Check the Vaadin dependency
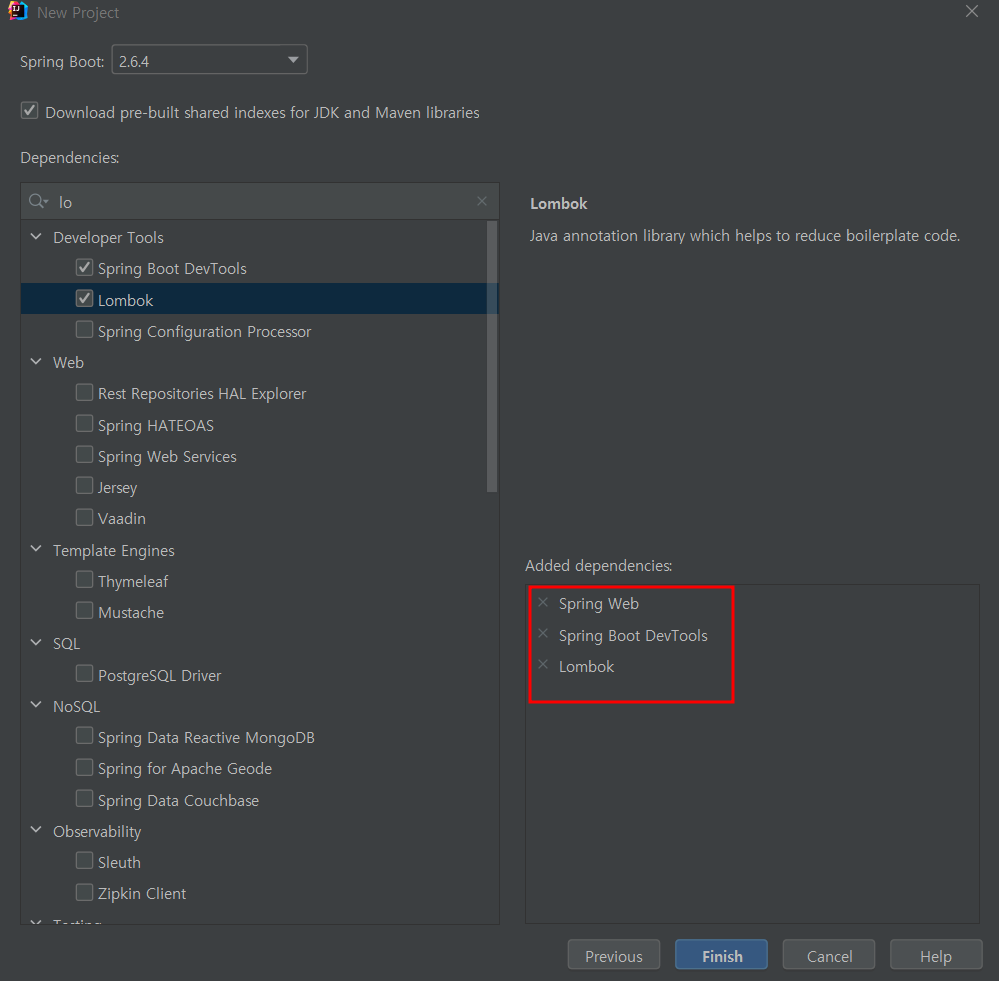Screen dimensions: 999x981 84,517
